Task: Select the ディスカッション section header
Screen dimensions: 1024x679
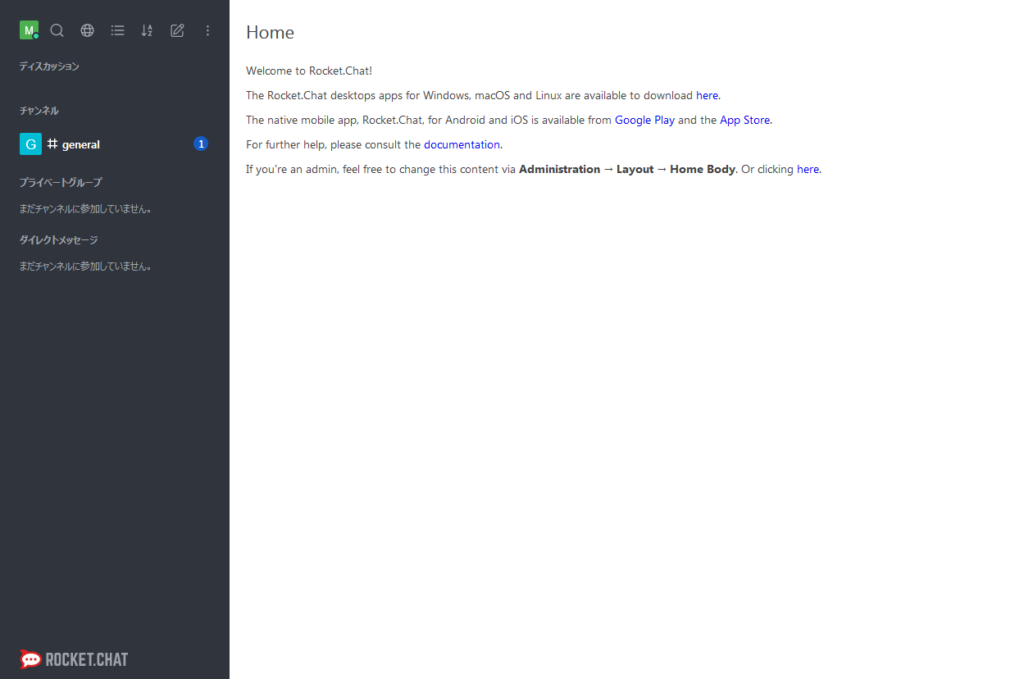Action: 49,67
